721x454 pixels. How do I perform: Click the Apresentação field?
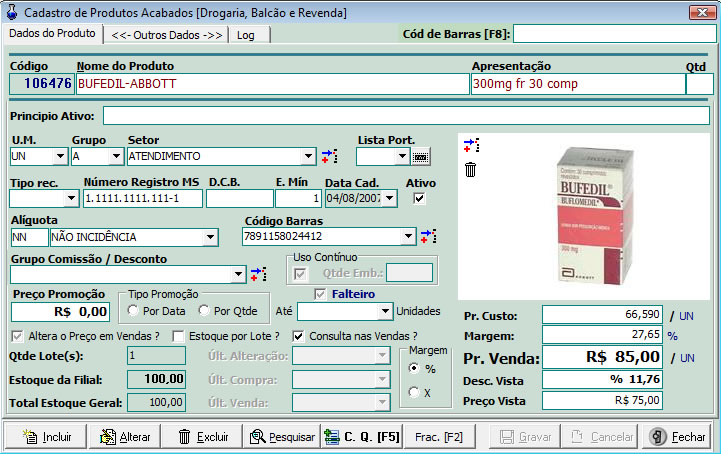point(578,84)
